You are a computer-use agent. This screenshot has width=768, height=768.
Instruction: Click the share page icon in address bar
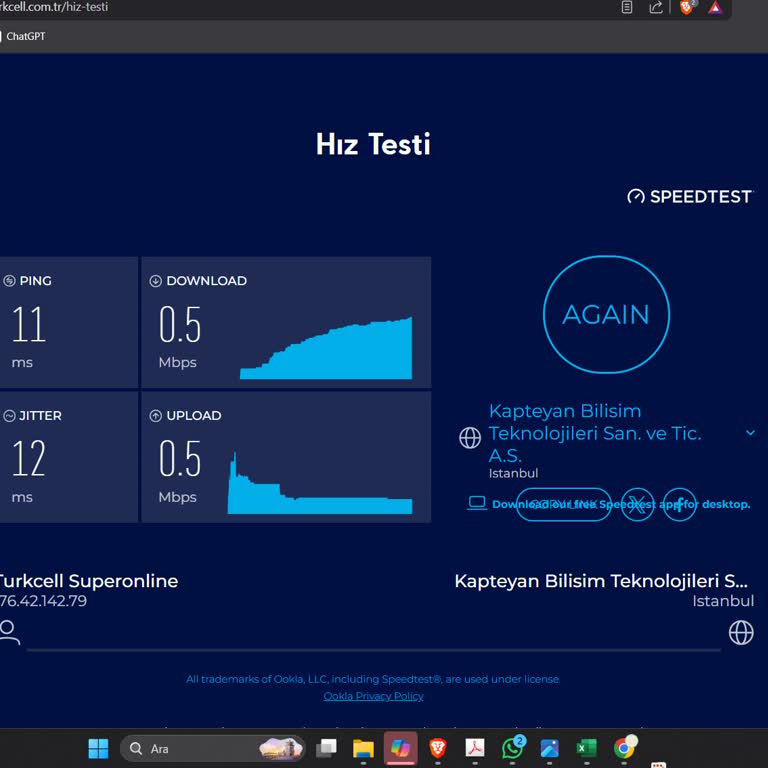click(x=656, y=7)
